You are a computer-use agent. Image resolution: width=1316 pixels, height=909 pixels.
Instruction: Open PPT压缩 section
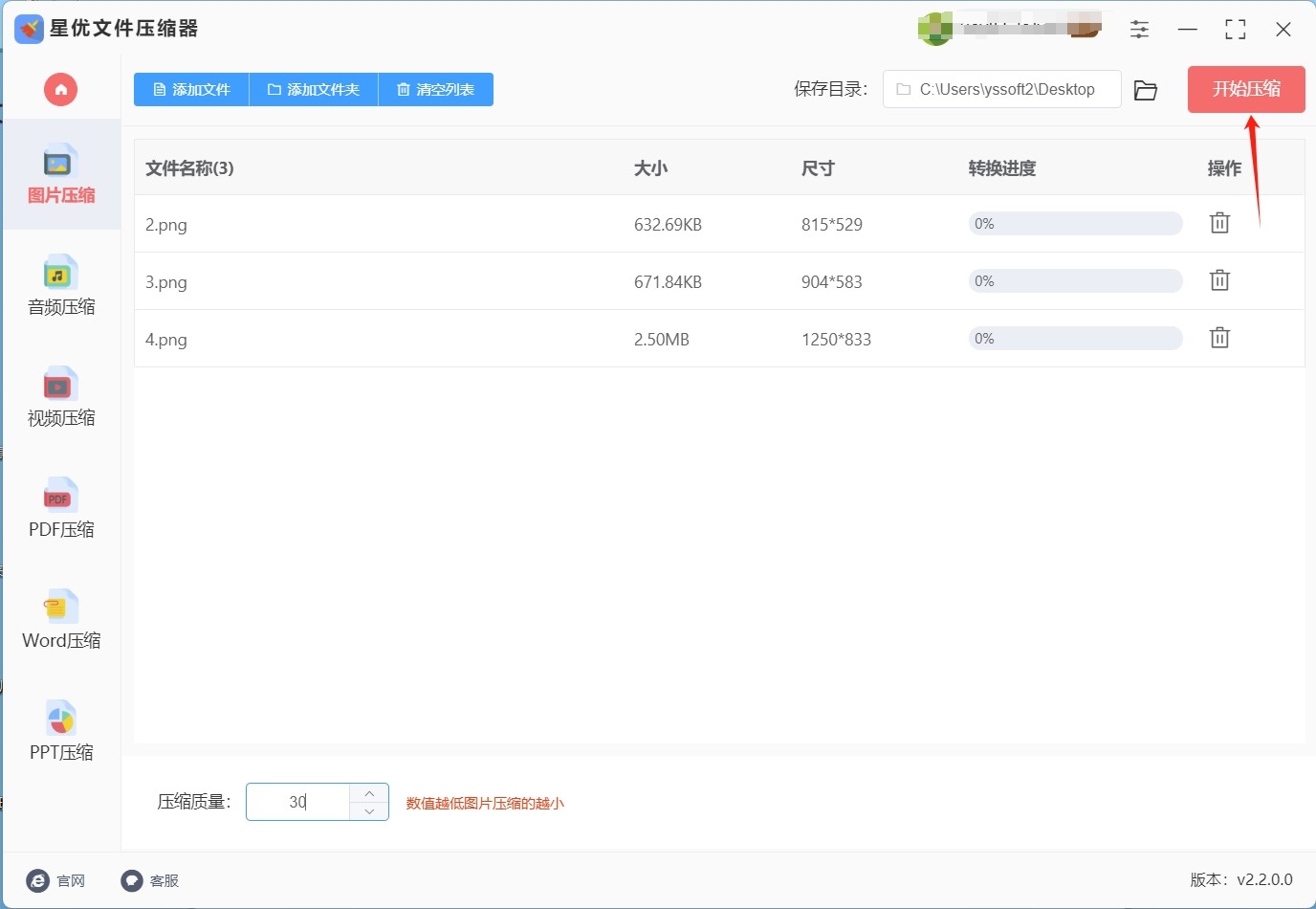tap(61, 732)
